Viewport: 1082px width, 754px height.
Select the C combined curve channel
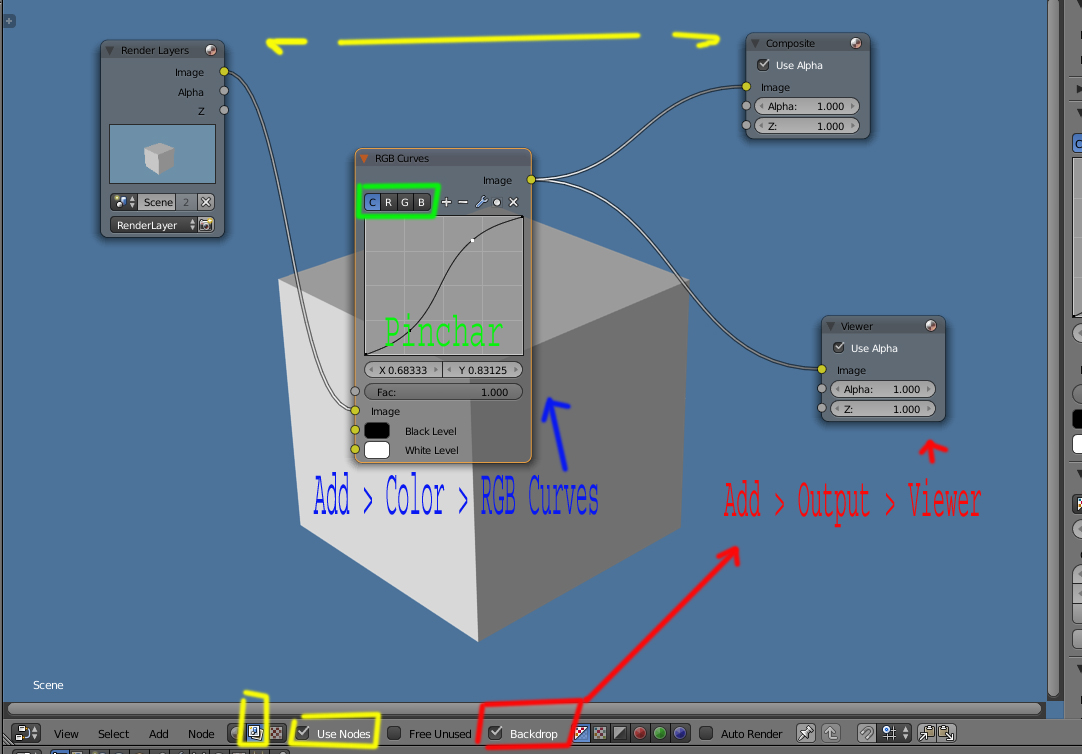(x=373, y=202)
